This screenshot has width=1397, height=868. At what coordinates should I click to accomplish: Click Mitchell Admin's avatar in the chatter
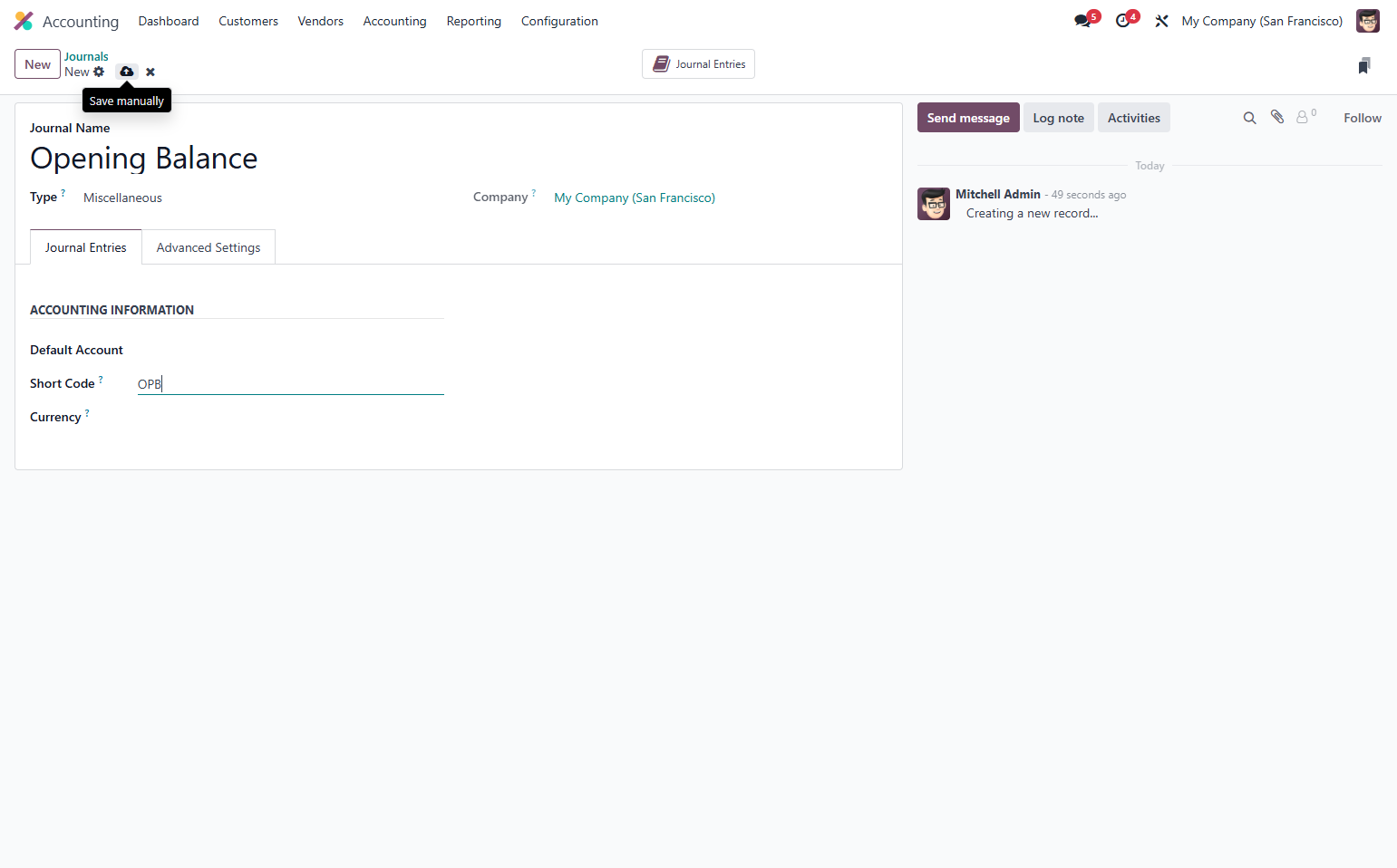click(x=933, y=204)
